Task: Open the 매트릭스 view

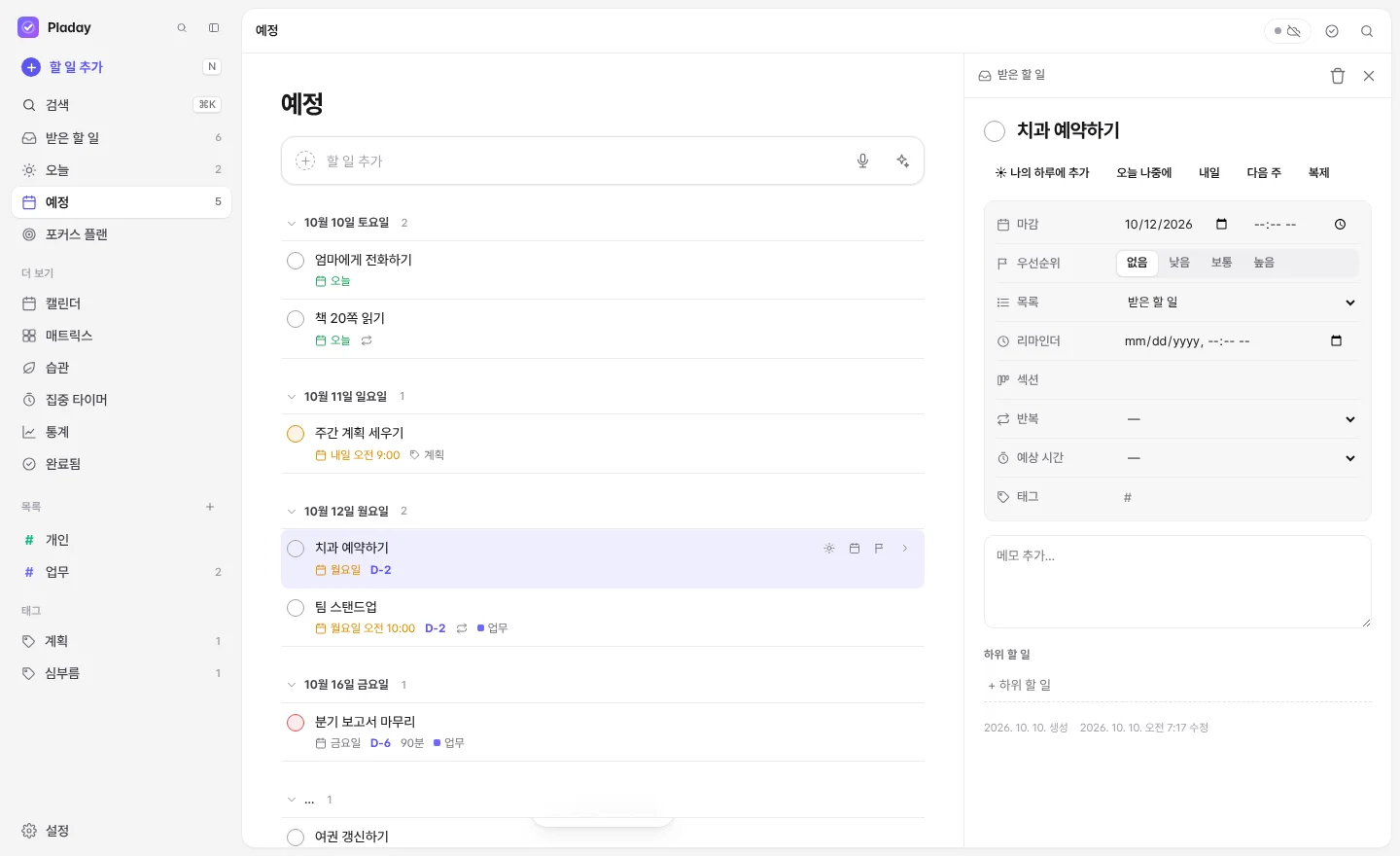Action: (122, 336)
